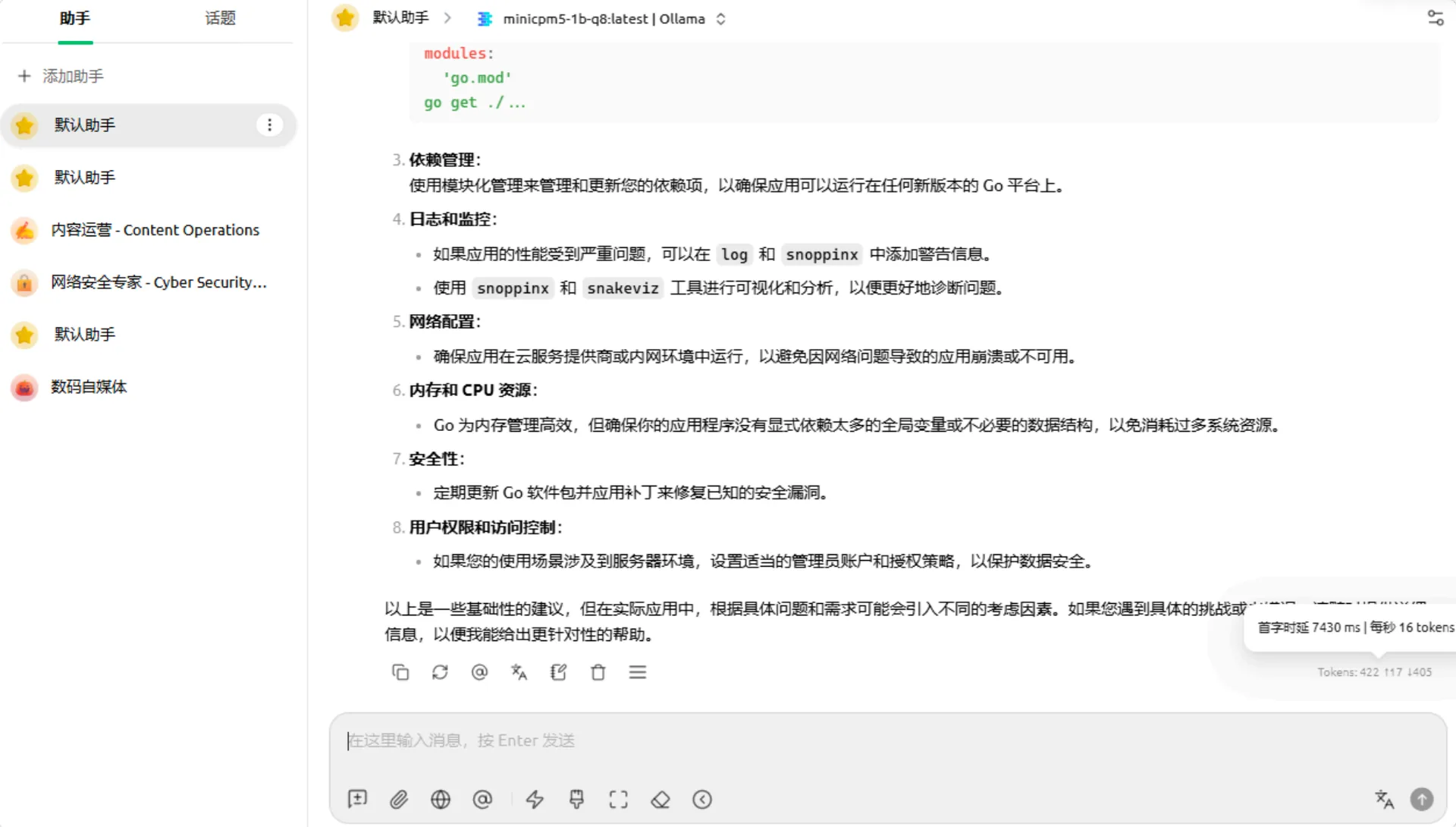Edit the message with pencil icon
The height and width of the screenshot is (827, 1456).
pos(559,672)
